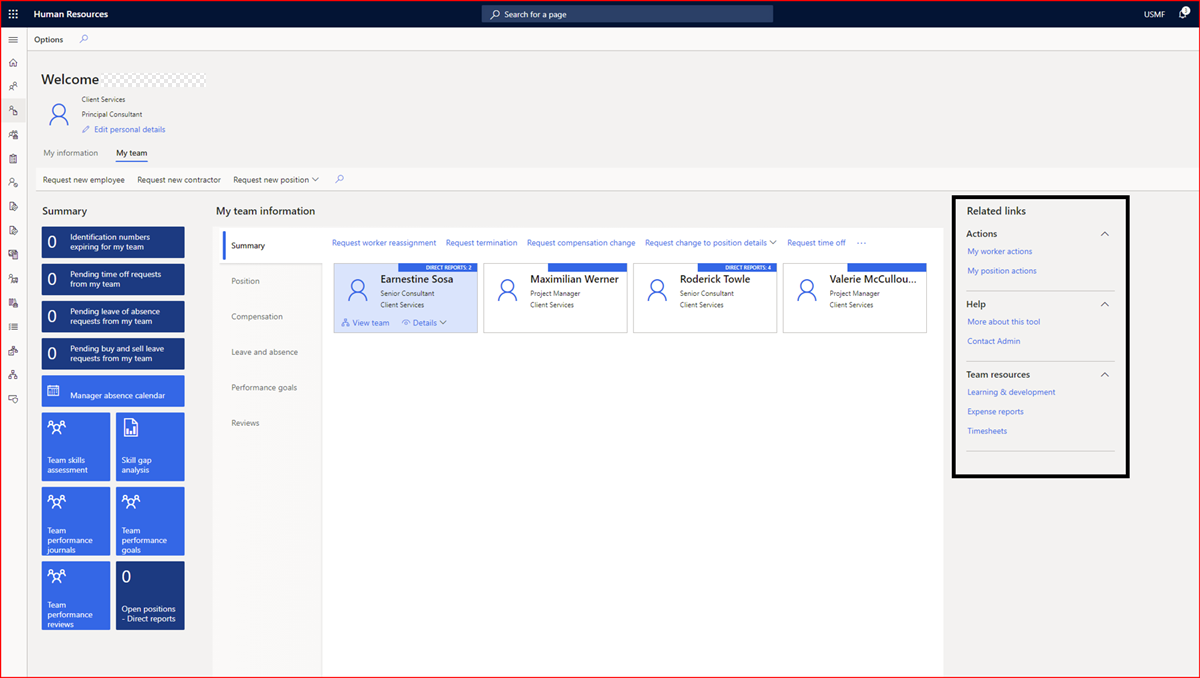Click the Team skills assessment tile

pos(75,446)
